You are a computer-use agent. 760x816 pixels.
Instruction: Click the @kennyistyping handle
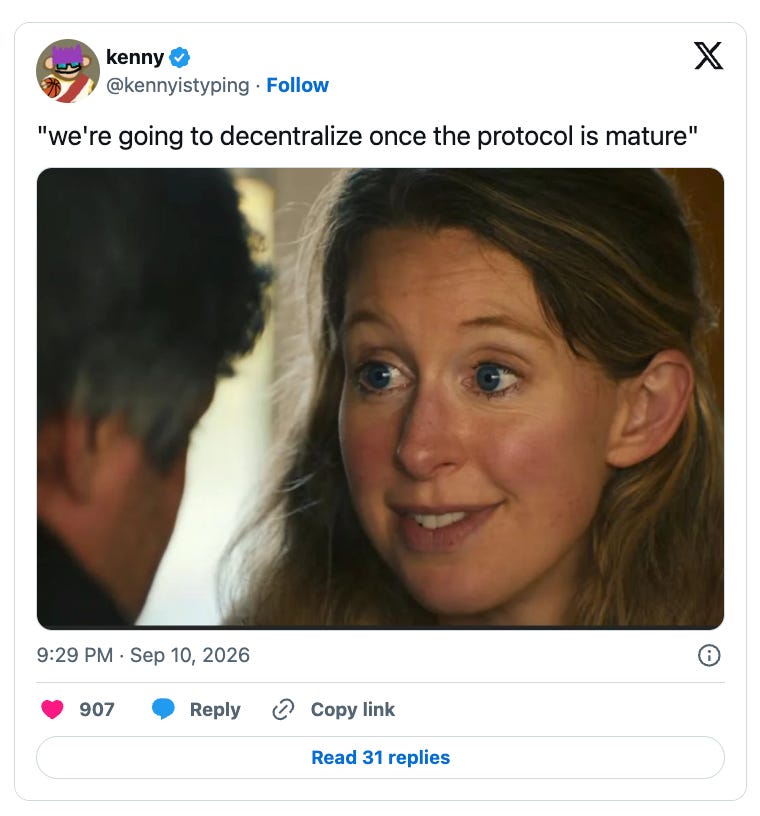(x=178, y=85)
